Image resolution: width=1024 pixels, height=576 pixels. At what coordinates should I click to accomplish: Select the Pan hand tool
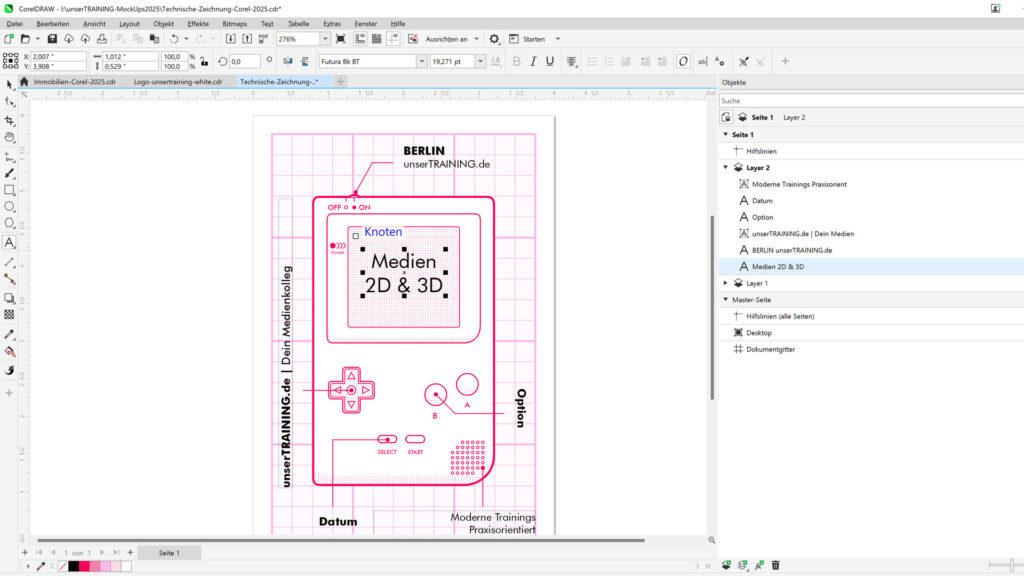tap(9, 138)
